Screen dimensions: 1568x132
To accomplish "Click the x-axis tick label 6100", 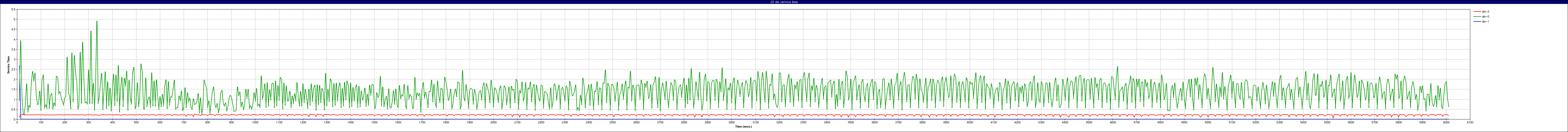I will (x=1470, y=122).
